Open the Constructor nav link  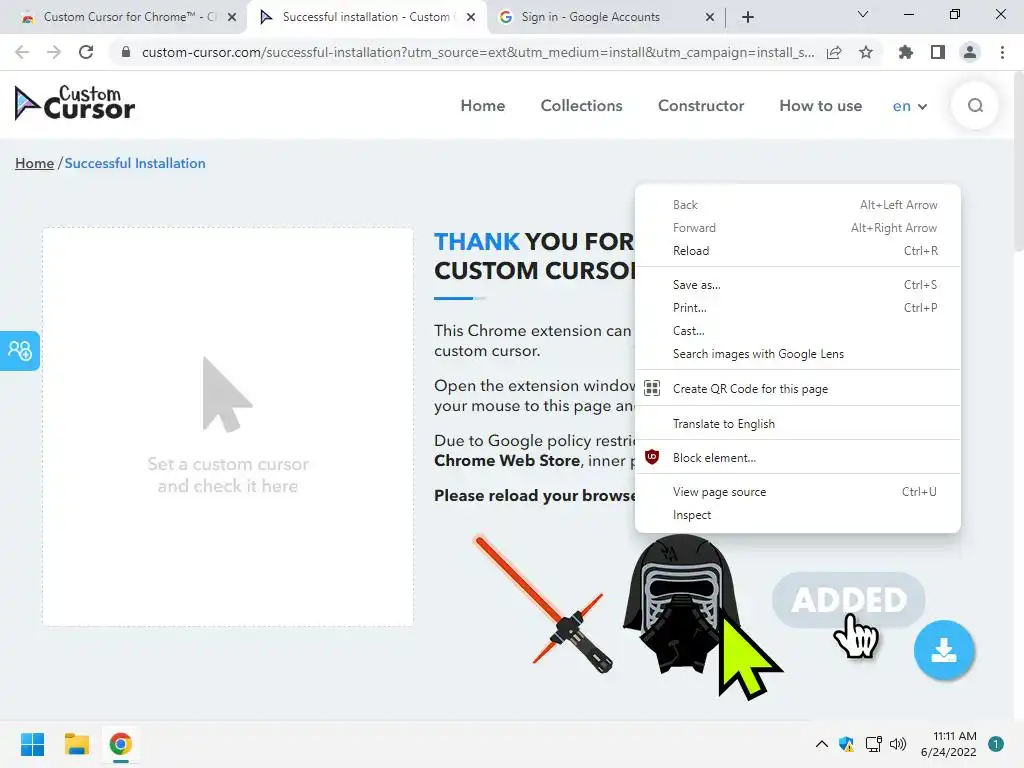click(x=701, y=106)
